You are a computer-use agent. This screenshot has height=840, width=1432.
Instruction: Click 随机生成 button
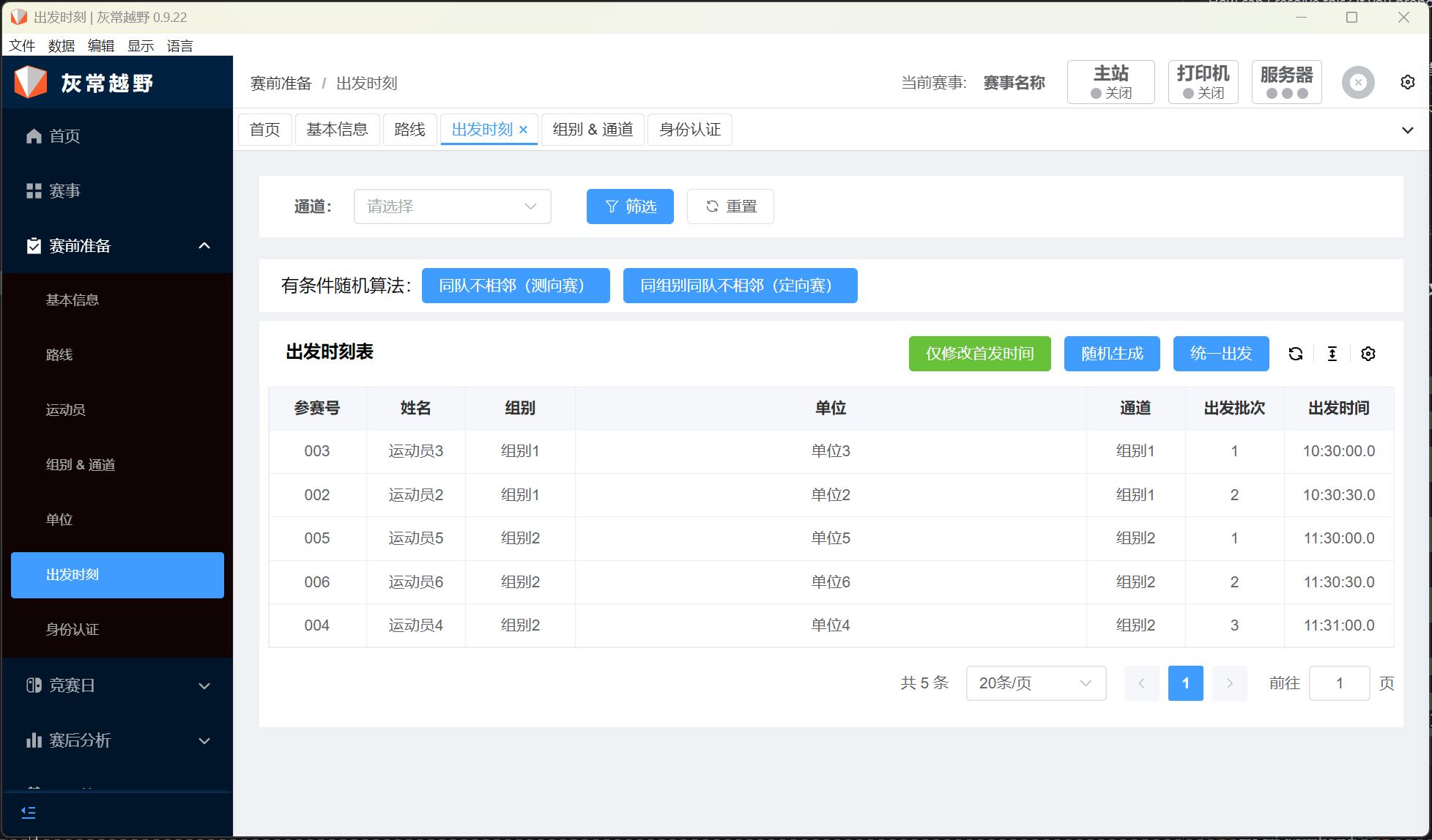[x=1111, y=354]
